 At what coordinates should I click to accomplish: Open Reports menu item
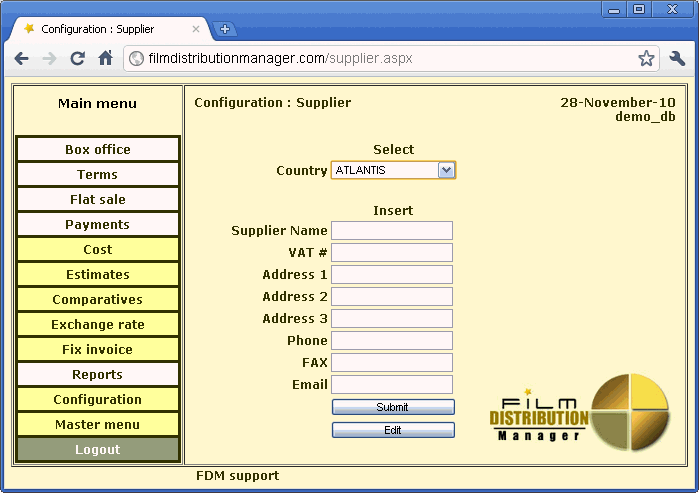(98, 375)
